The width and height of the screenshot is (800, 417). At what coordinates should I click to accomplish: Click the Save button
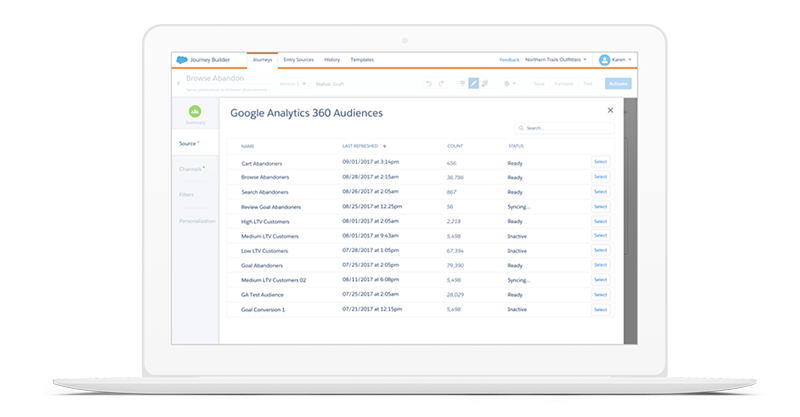click(x=539, y=84)
